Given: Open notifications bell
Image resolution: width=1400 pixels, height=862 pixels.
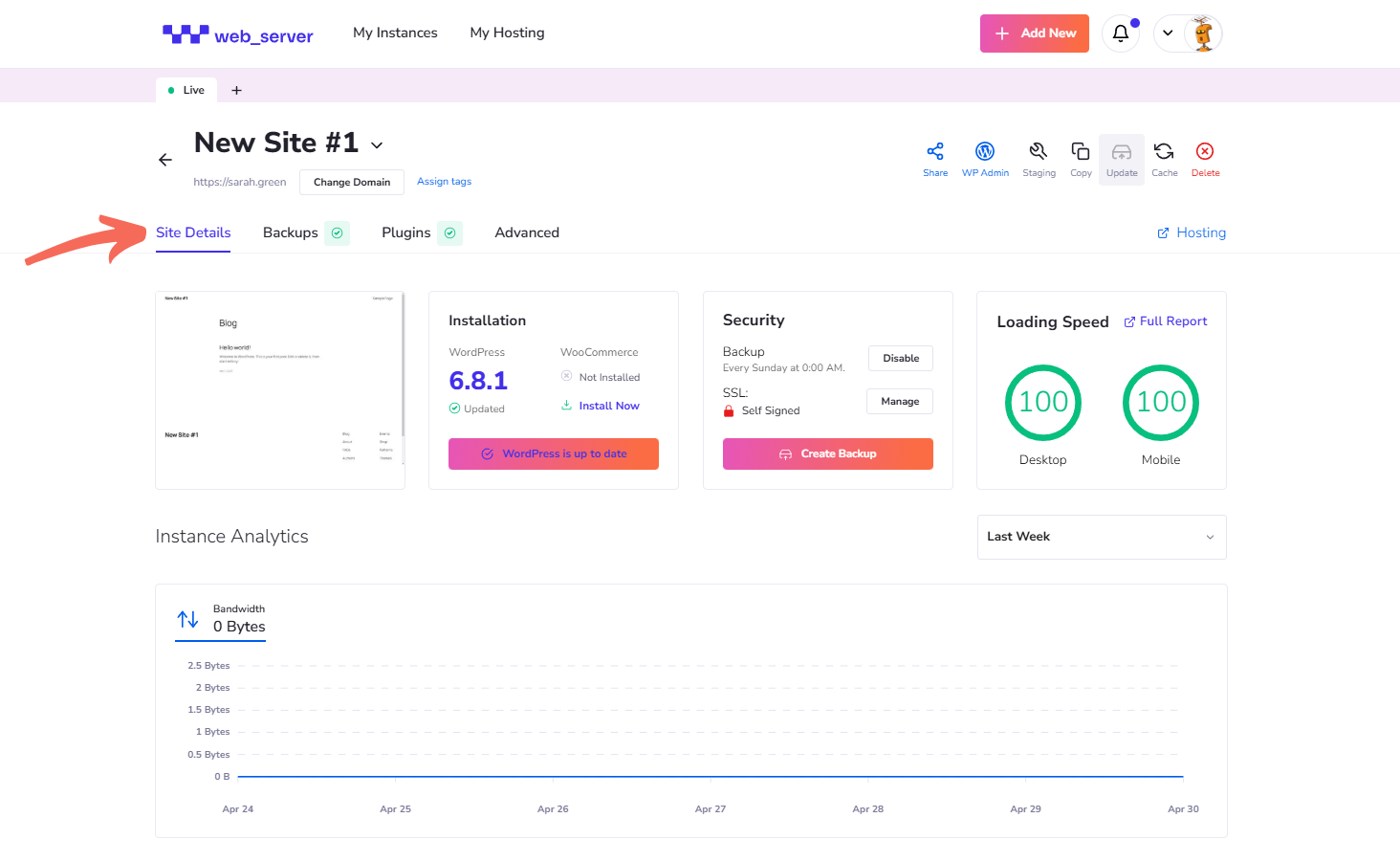Looking at the screenshot, I should (x=1121, y=33).
